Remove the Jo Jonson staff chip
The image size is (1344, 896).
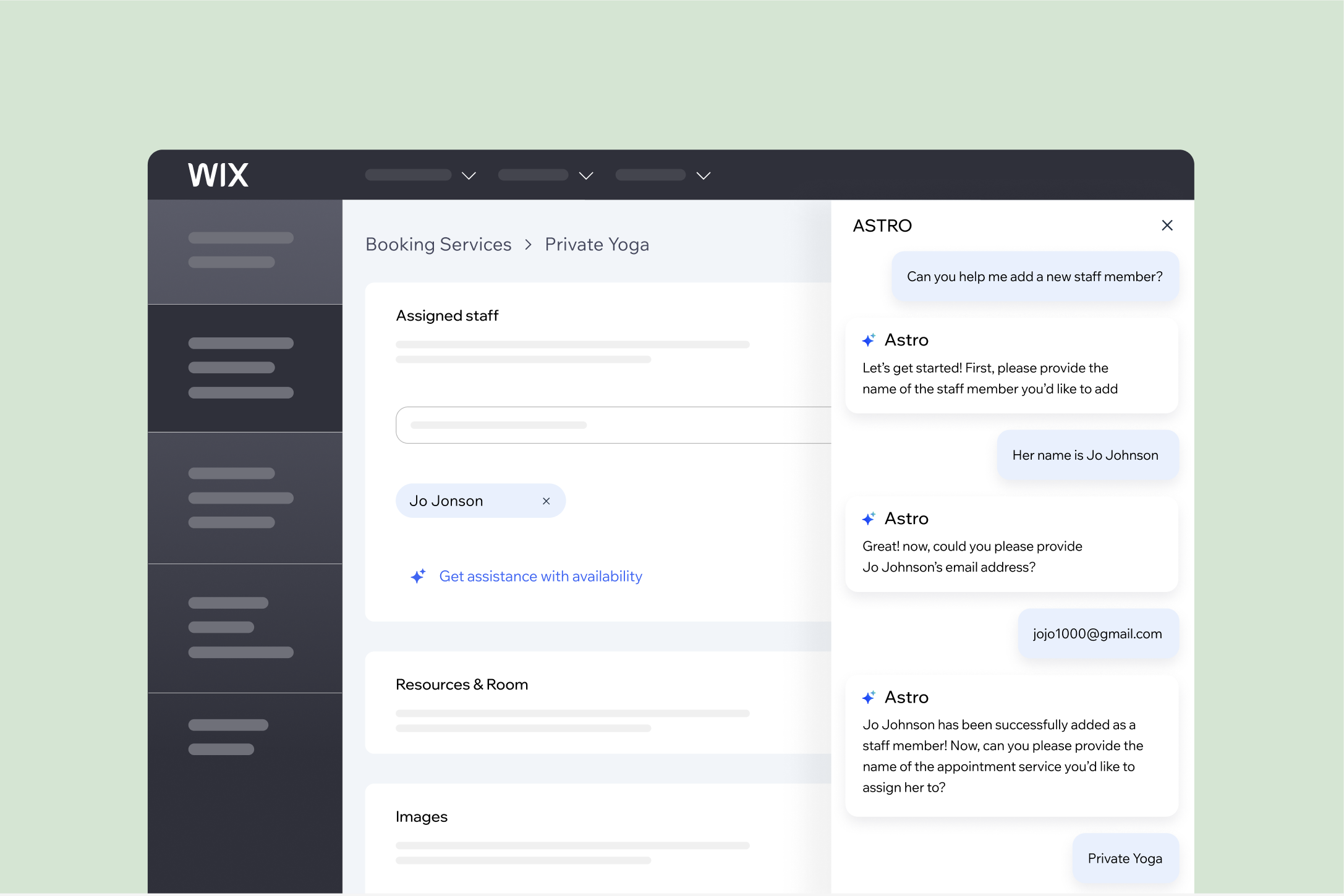click(546, 501)
